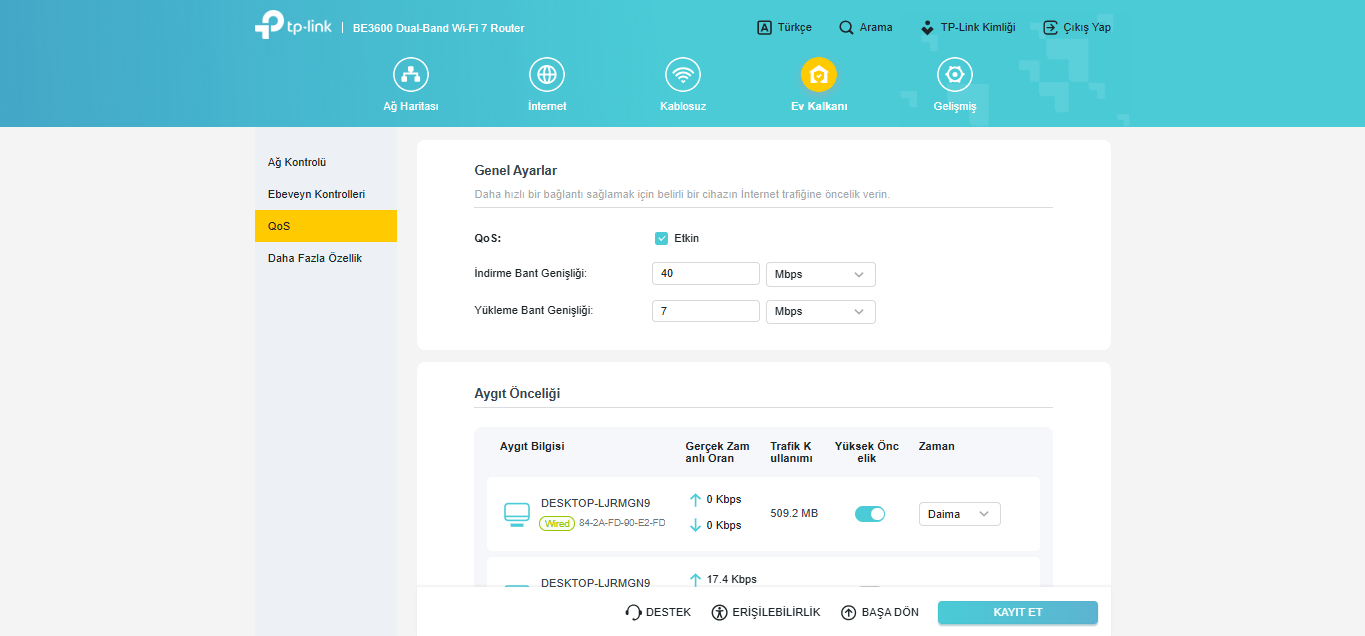Image resolution: width=1365 pixels, height=636 pixels.
Task: Click the BE3600 Dual-Band Wi-Fi 7 Router title
Action: point(439,28)
